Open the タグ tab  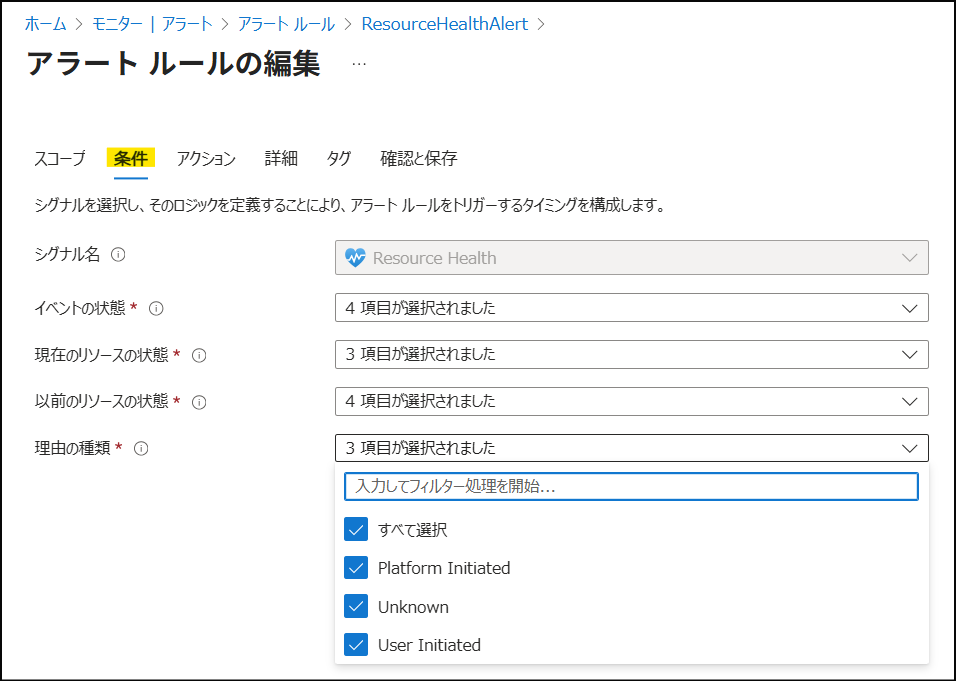point(338,159)
